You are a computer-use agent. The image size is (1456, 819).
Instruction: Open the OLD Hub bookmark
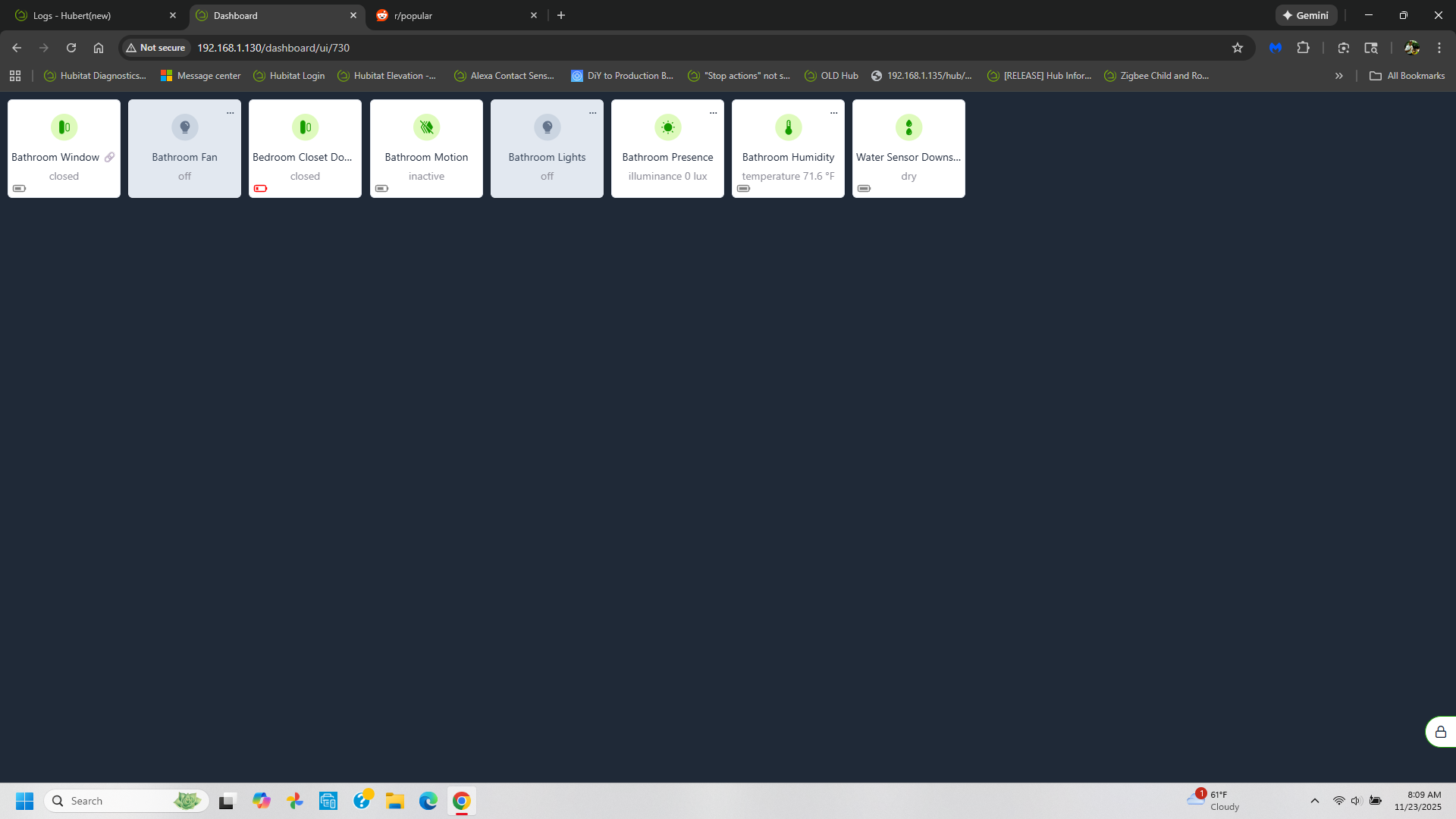[x=831, y=76]
